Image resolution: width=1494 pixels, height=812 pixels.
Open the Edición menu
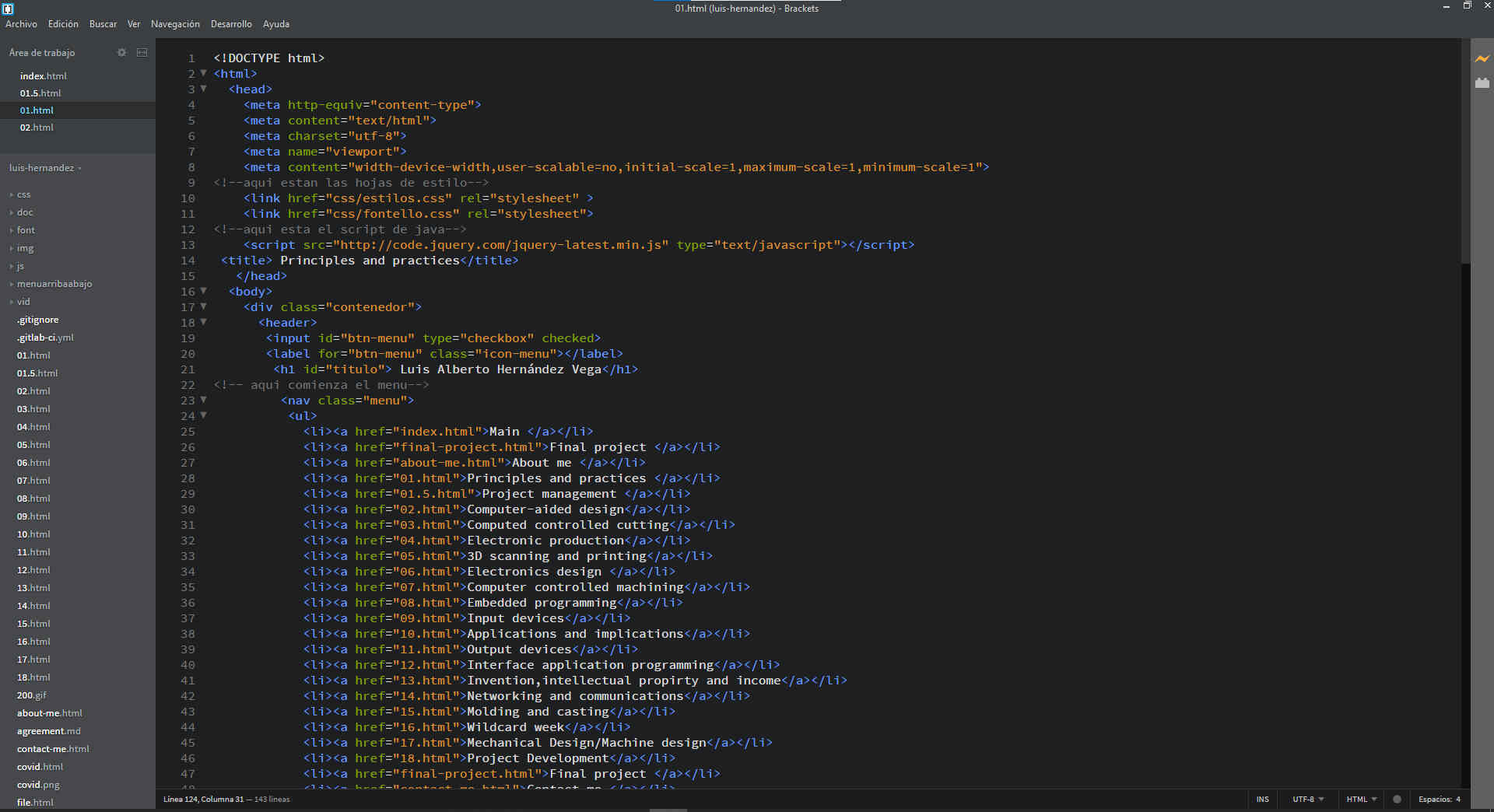(x=63, y=24)
